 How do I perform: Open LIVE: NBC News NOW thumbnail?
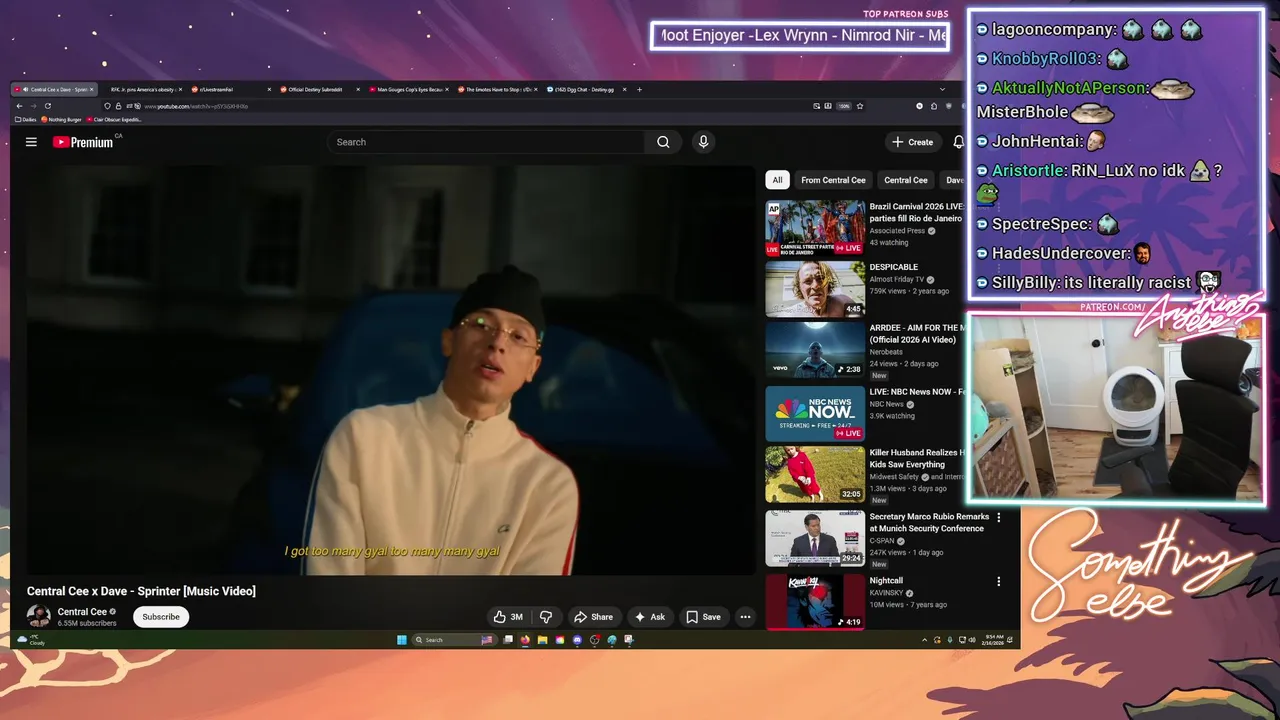click(815, 413)
